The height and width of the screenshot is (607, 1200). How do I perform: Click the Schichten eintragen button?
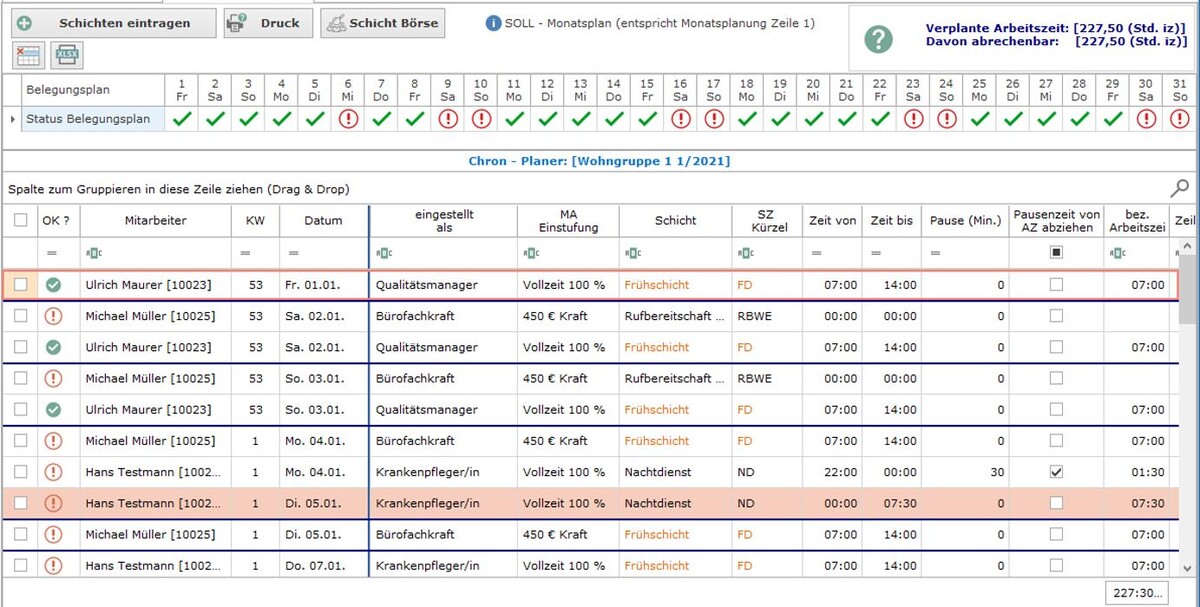(x=114, y=23)
